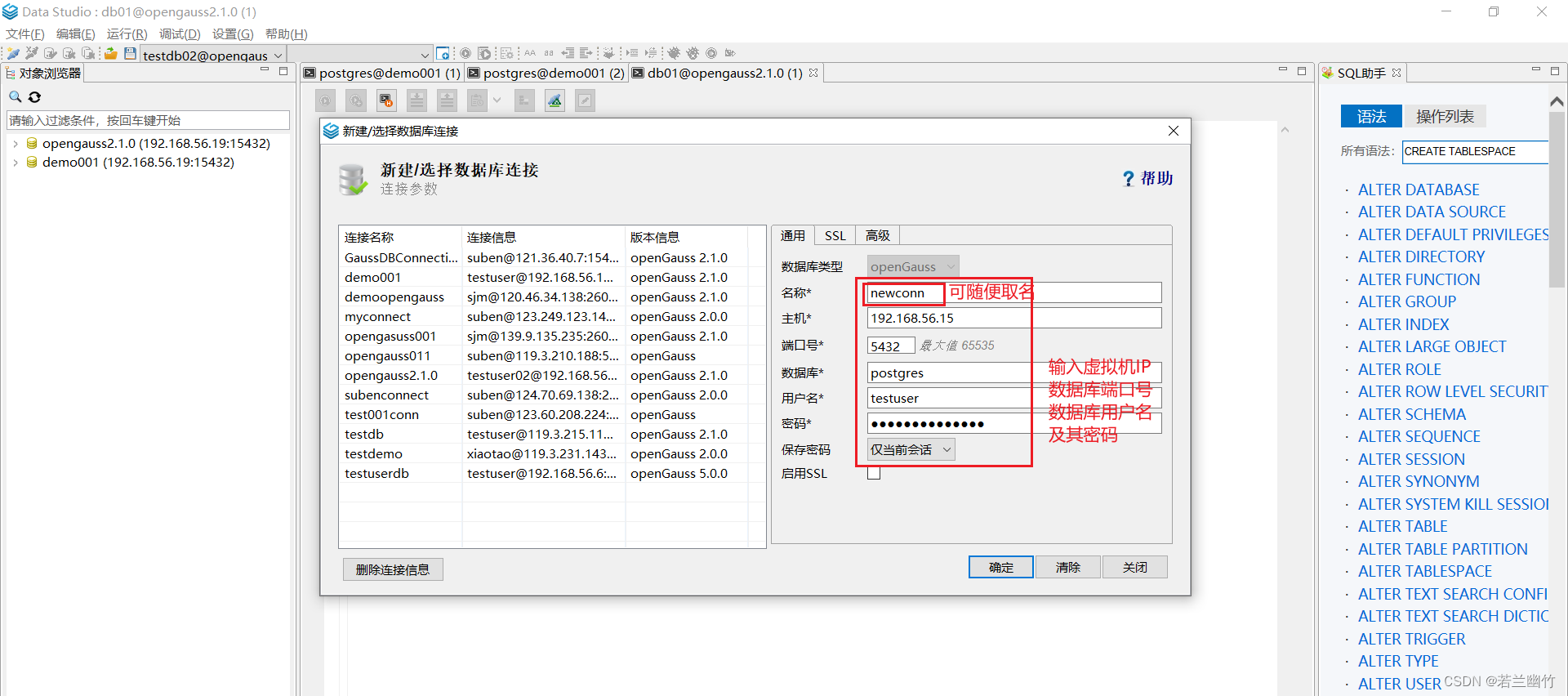Screen dimensions: 1568x696
Task: Click the uppercase AA icon in main toolbar
Action: (x=530, y=53)
